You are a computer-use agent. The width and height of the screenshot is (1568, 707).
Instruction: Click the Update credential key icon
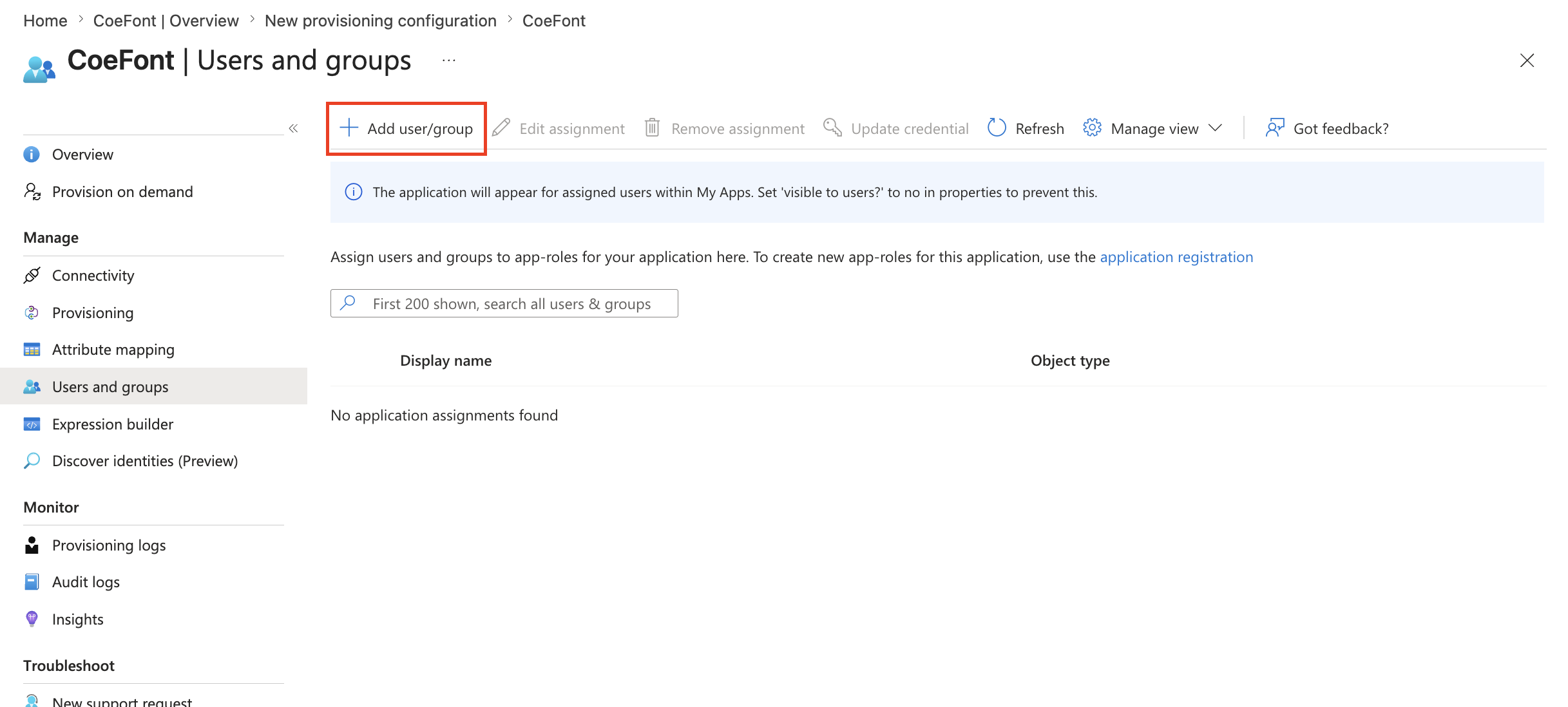click(x=832, y=127)
